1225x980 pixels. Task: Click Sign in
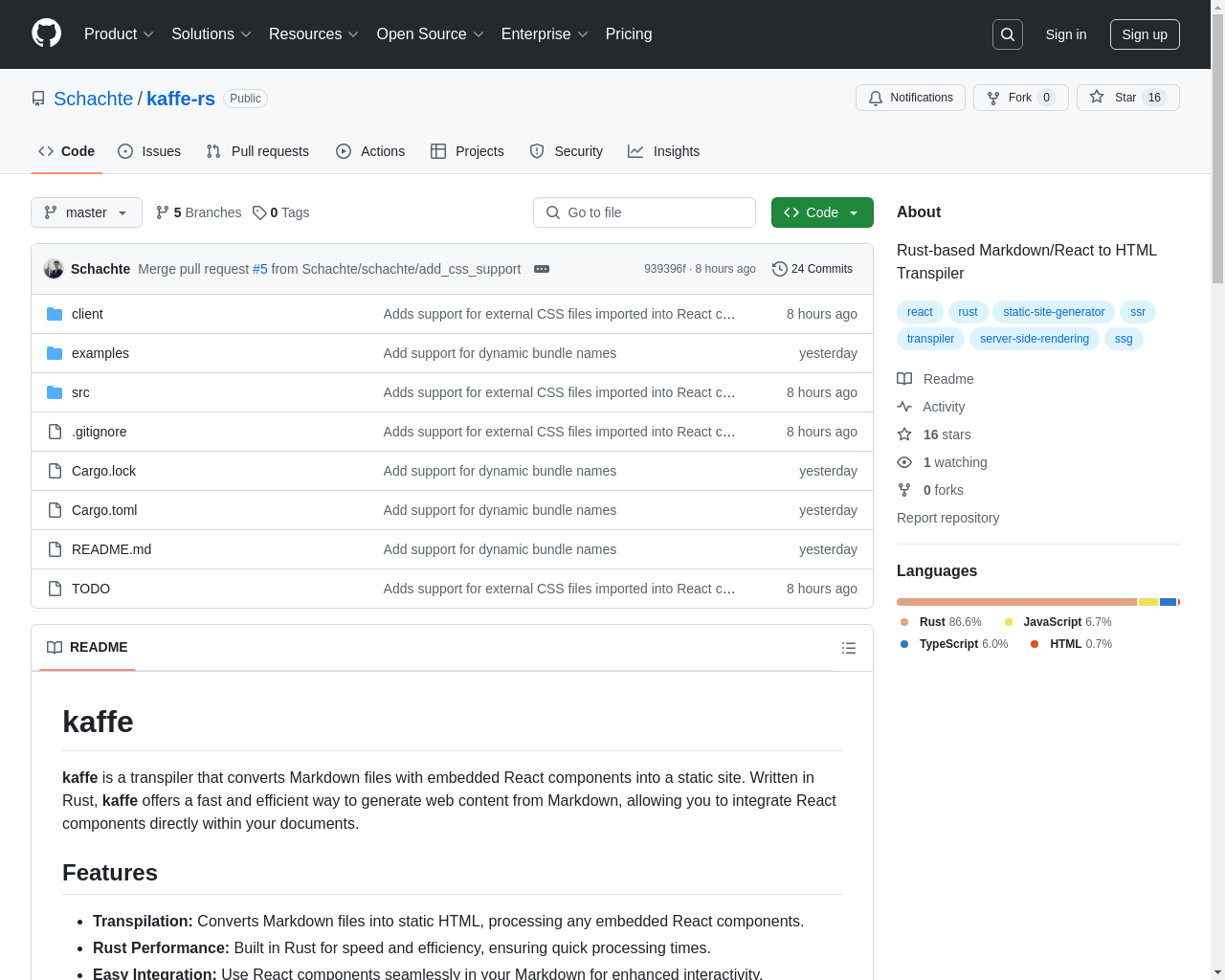pyautogui.click(x=1066, y=34)
